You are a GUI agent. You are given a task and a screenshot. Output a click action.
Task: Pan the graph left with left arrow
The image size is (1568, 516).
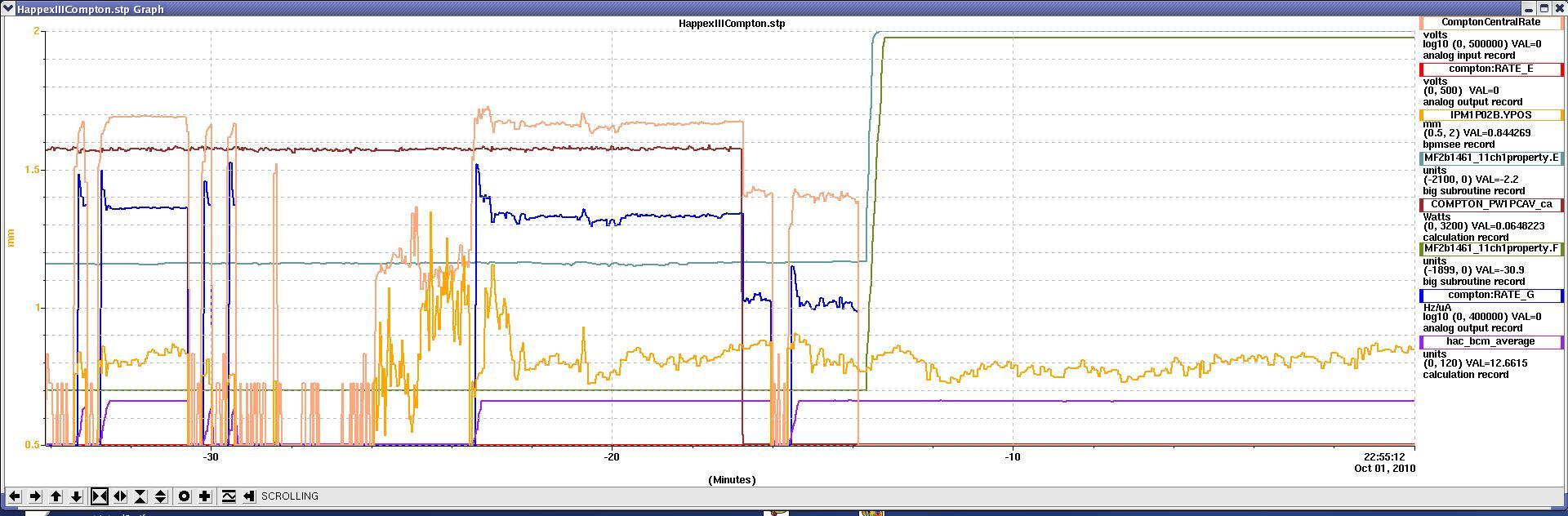tap(15, 496)
